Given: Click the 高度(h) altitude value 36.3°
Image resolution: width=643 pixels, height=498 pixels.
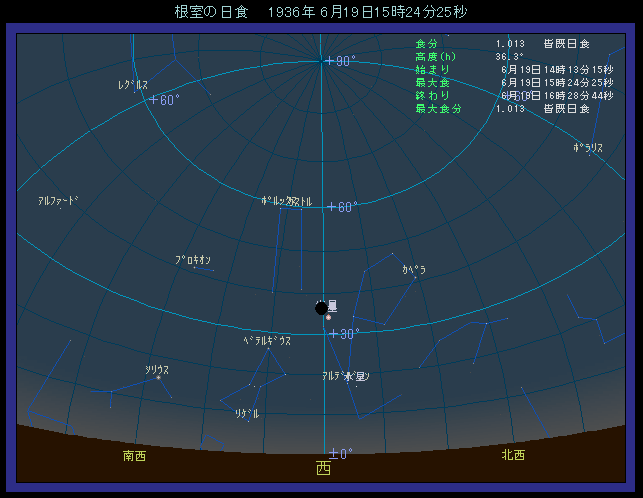Looking at the screenshot, I should 510,57.
